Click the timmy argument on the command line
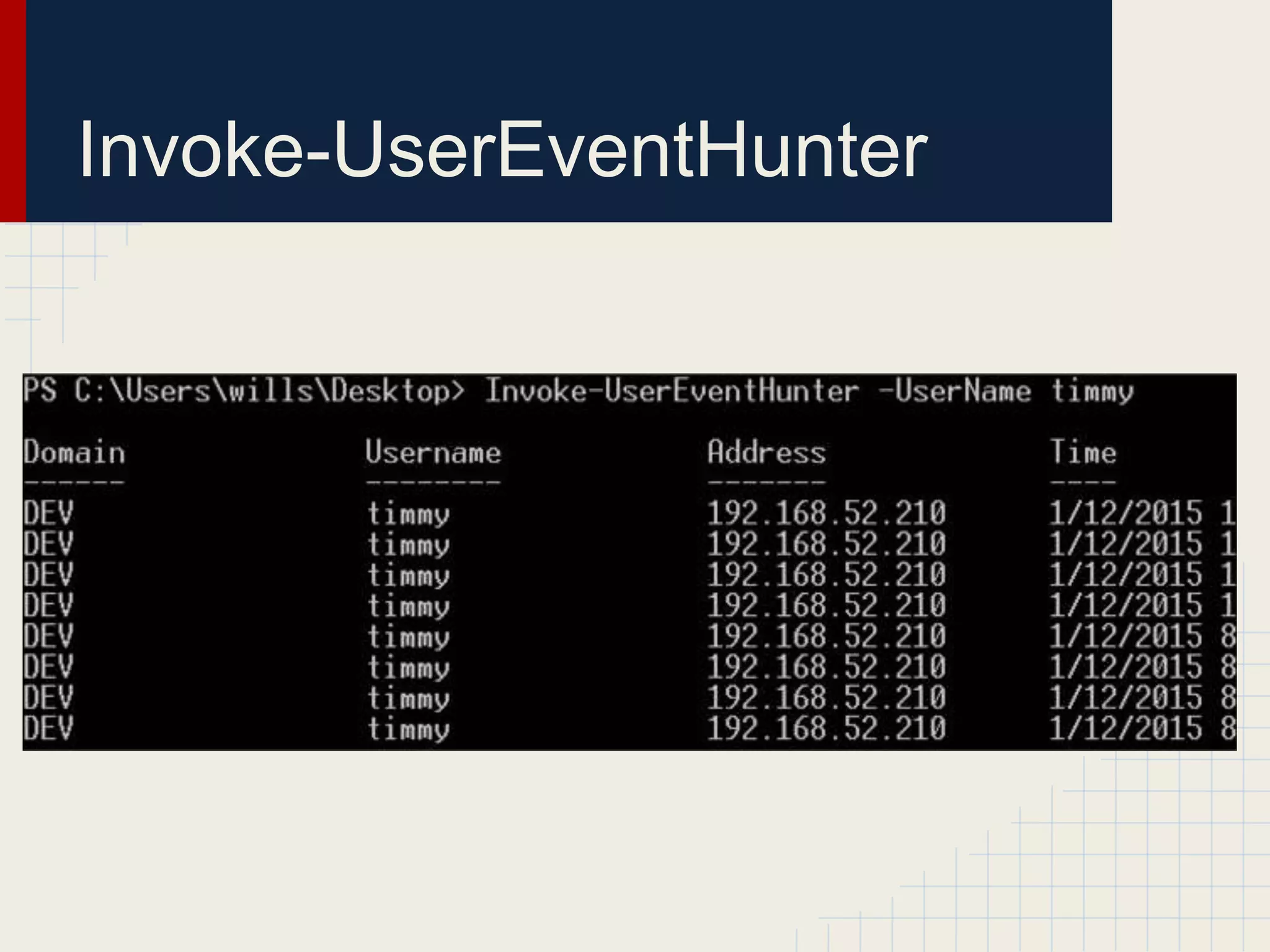Viewport: 1270px width, 952px height. [x=1092, y=392]
